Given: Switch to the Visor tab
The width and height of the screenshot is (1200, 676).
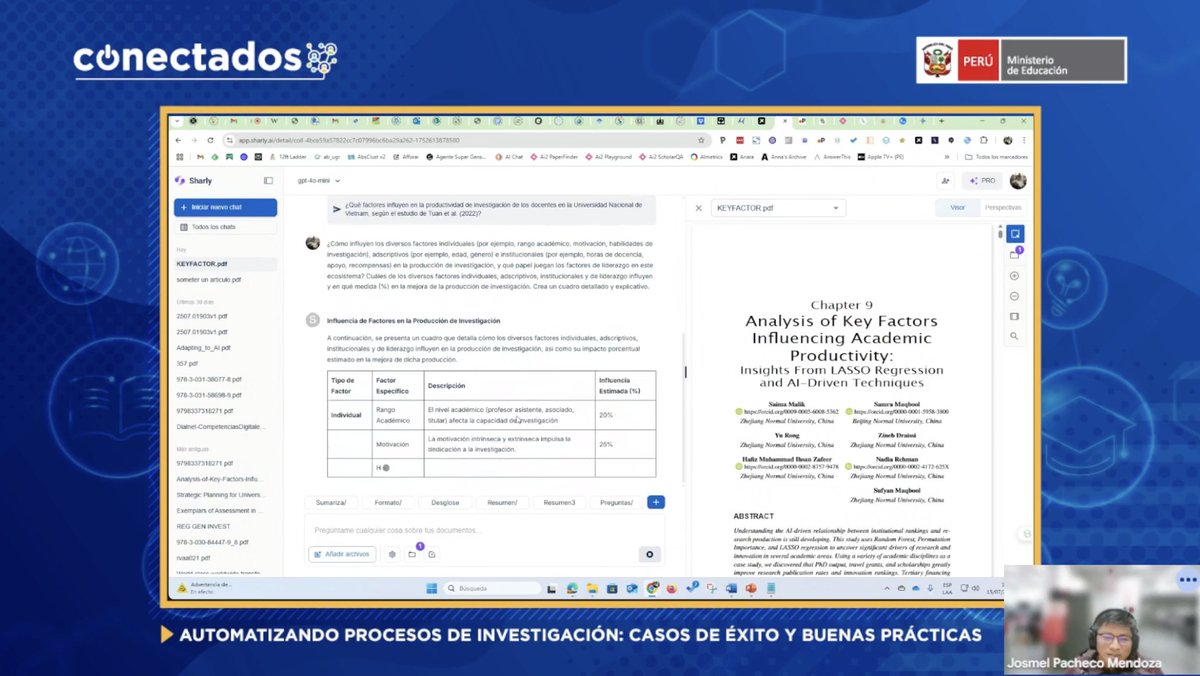Looking at the screenshot, I should 957,208.
